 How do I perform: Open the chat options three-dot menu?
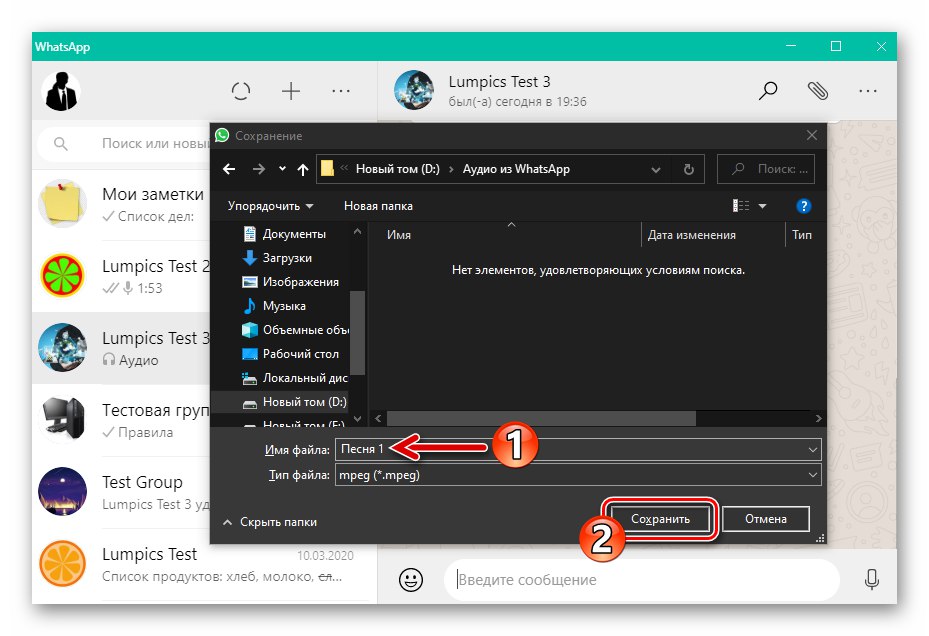point(868,90)
